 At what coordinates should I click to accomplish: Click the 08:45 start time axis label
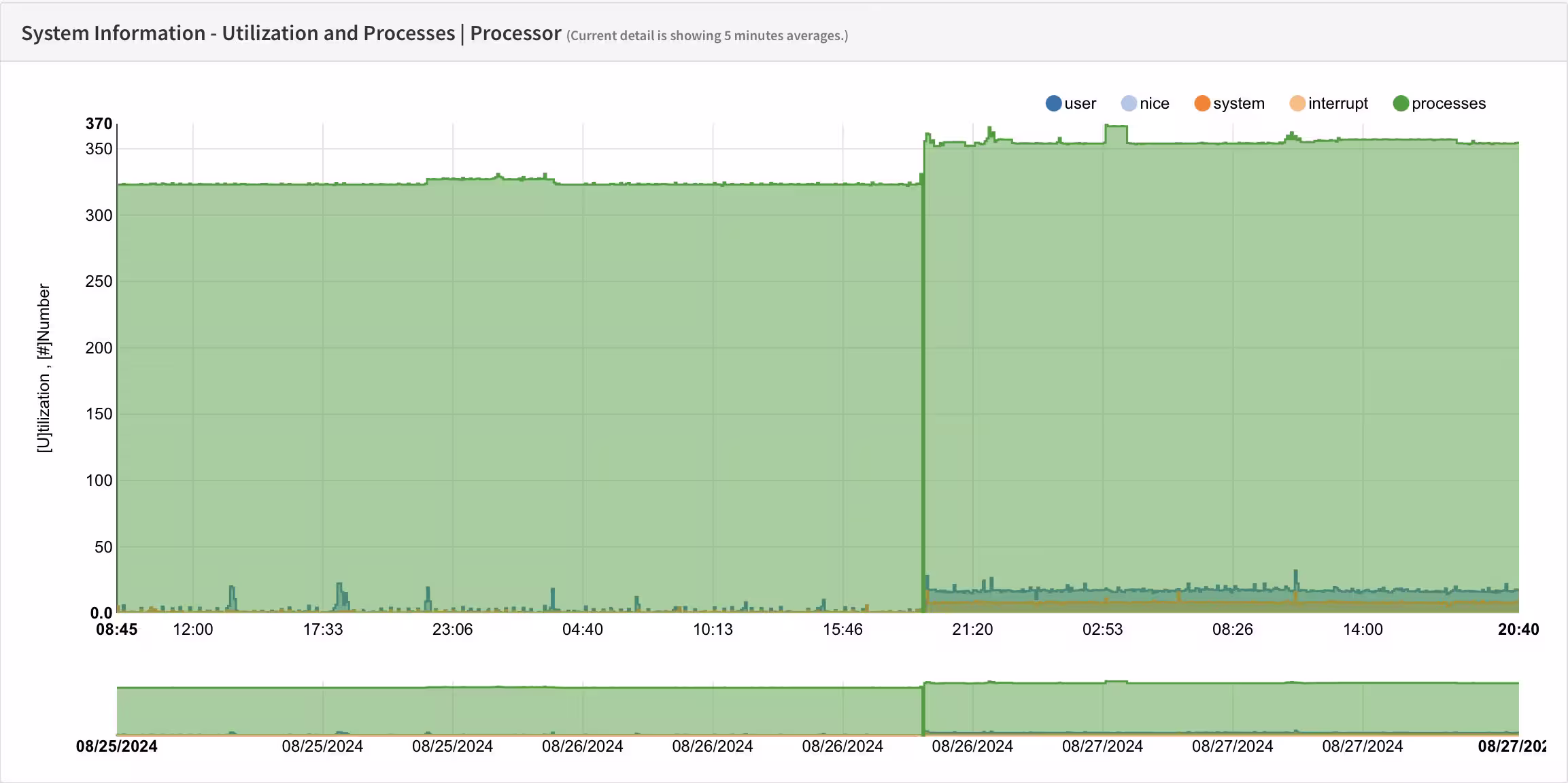point(116,629)
